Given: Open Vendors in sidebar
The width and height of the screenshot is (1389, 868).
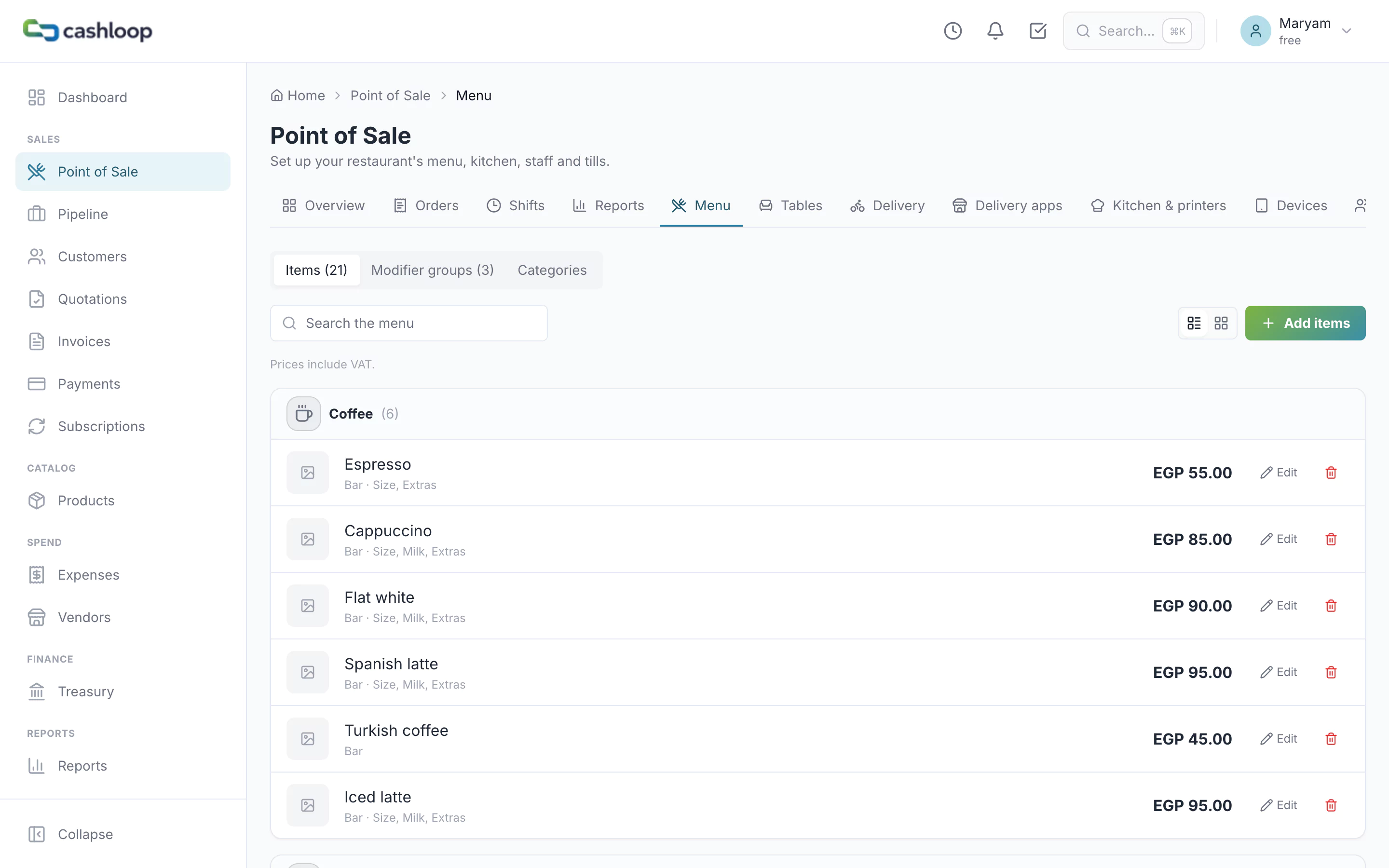Looking at the screenshot, I should coord(123,617).
